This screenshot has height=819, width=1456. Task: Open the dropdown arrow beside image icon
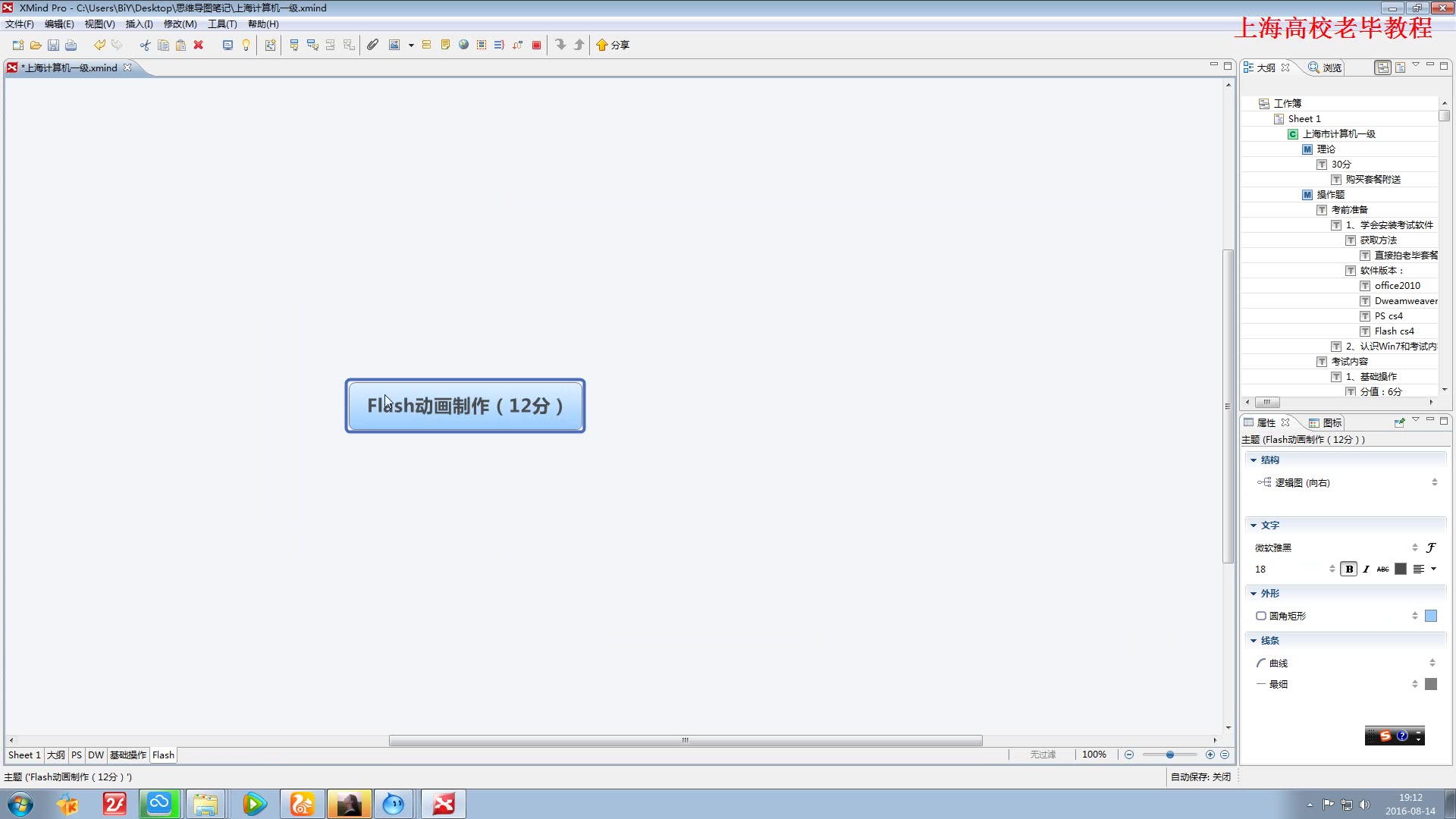(x=411, y=45)
